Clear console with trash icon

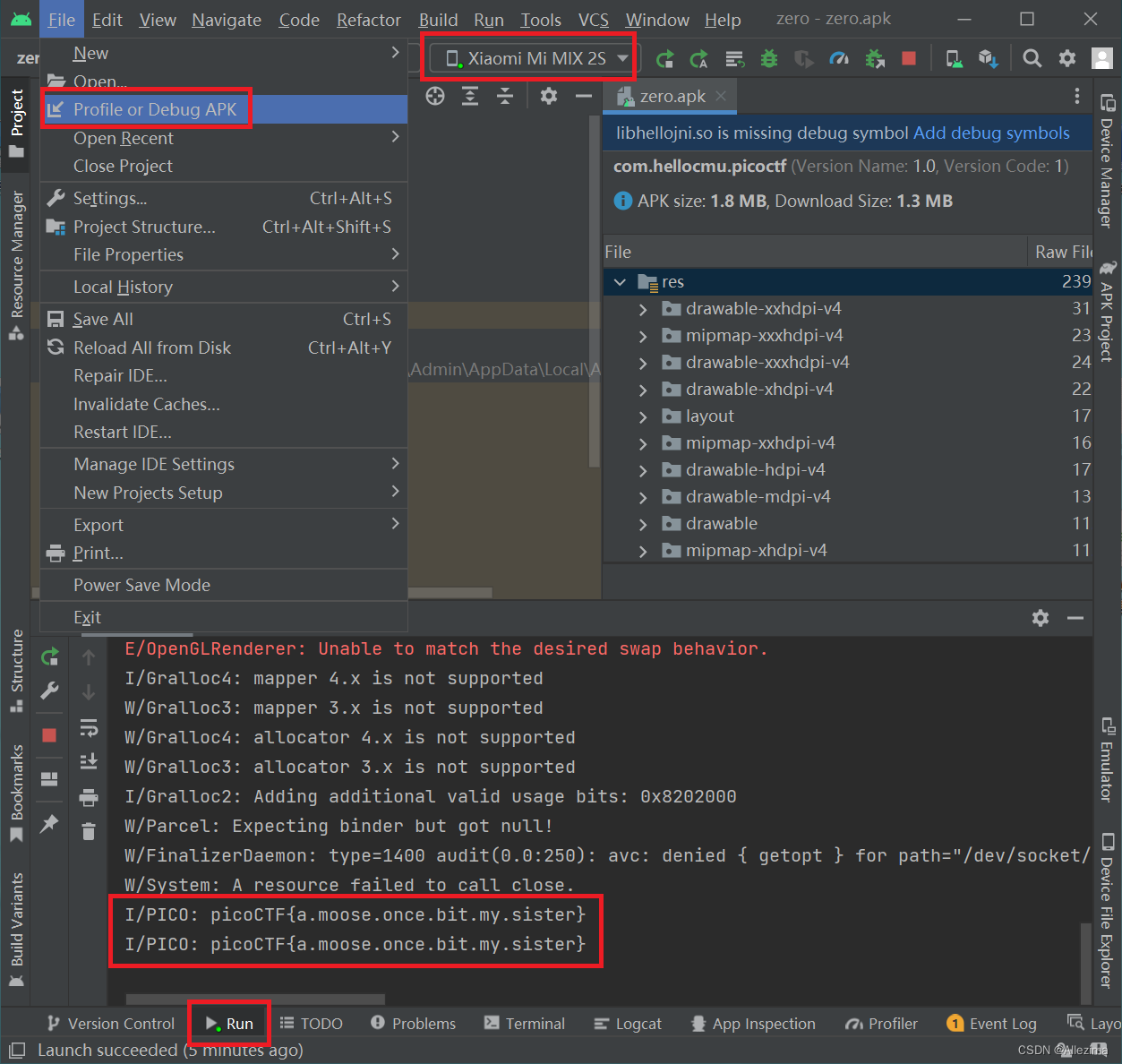pos(89,832)
